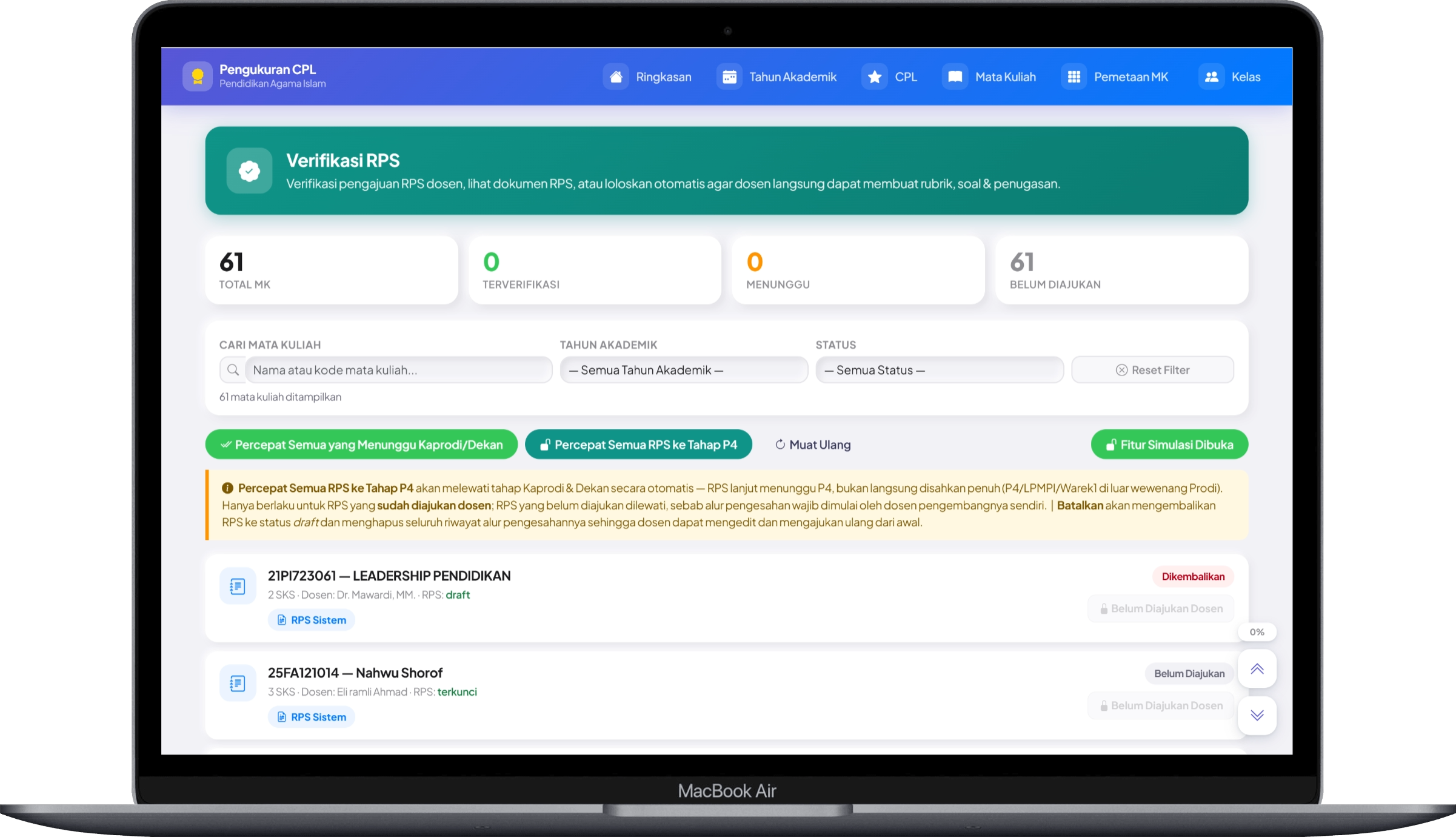This screenshot has height=837, width=1456.
Task: Click the info icon in the yellow notice
Action: pyautogui.click(x=227, y=488)
